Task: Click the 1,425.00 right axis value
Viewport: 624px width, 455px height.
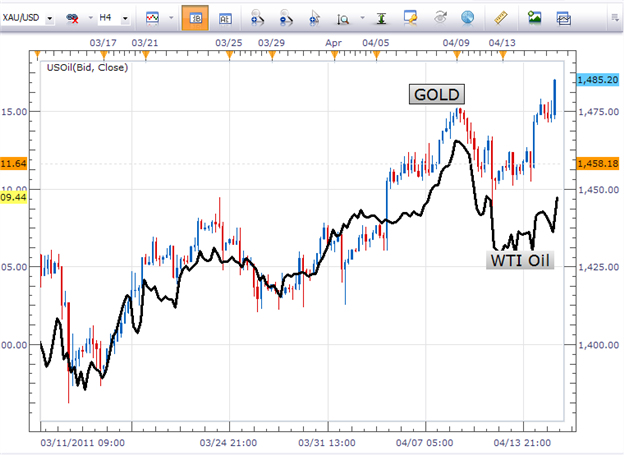Action: [x=599, y=267]
